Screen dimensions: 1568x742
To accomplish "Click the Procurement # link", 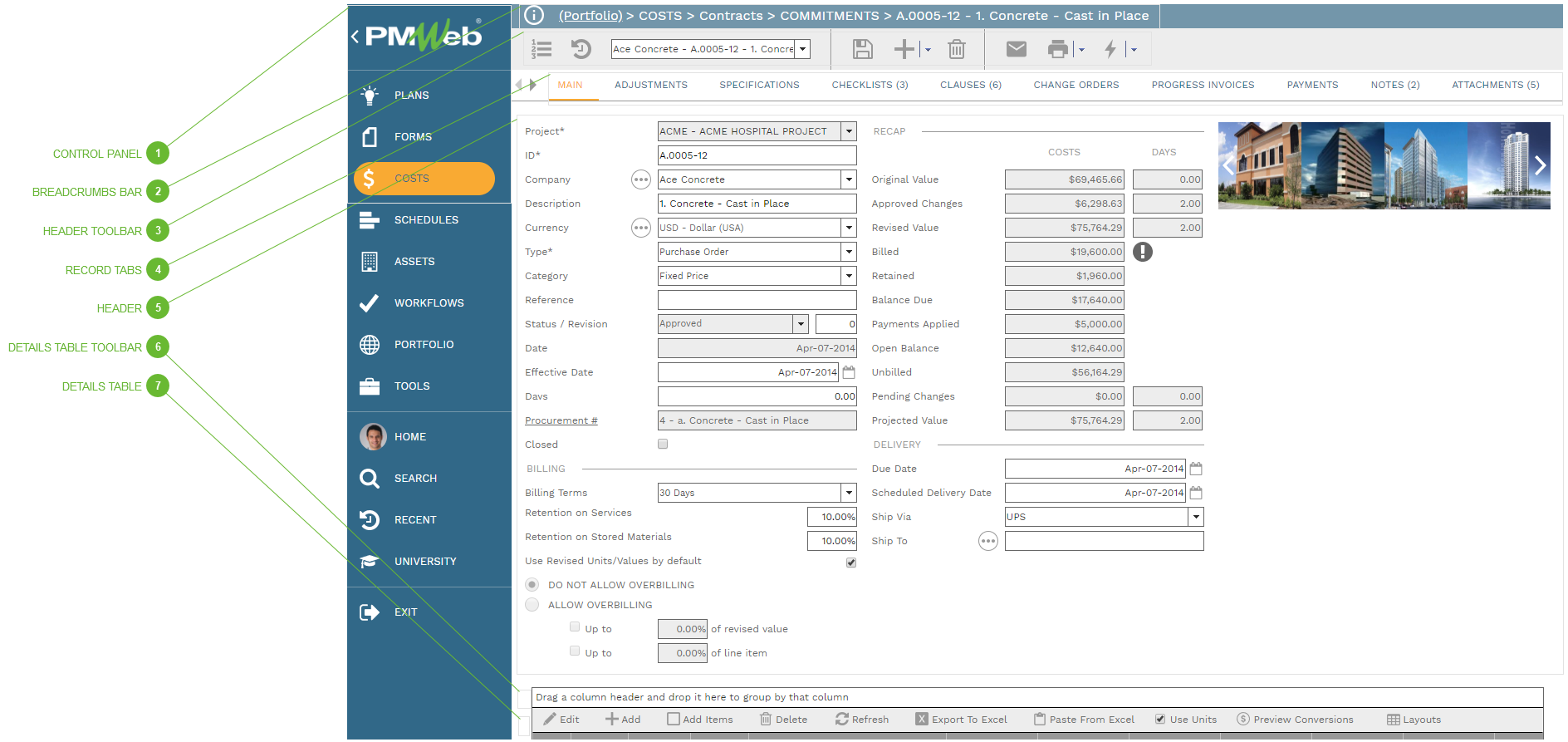I will [561, 420].
